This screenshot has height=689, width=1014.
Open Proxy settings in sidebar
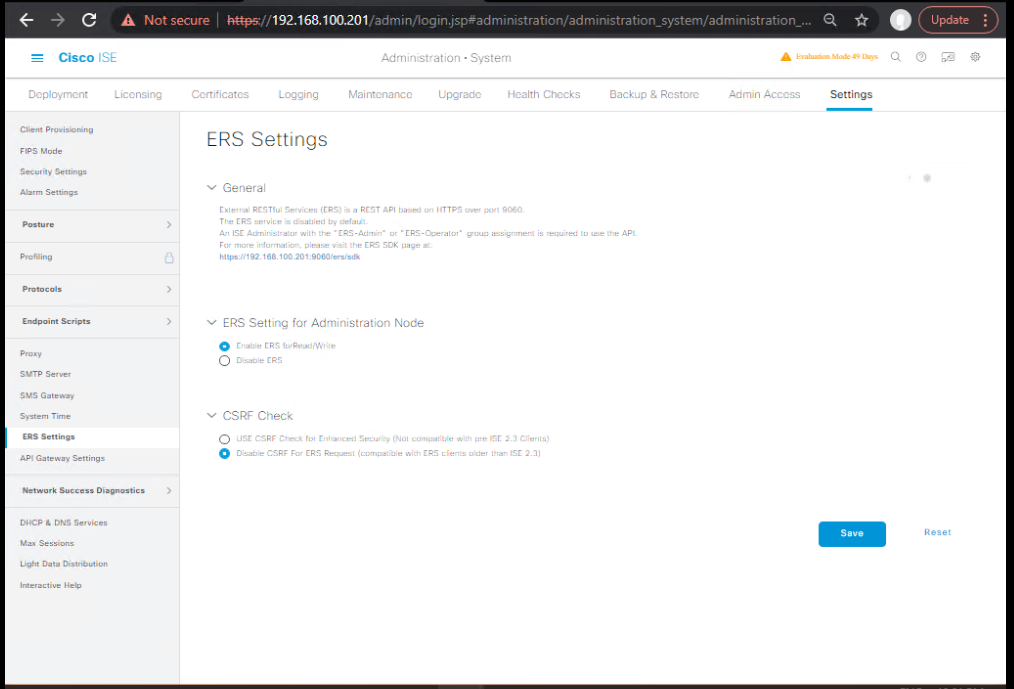(x=30, y=353)
